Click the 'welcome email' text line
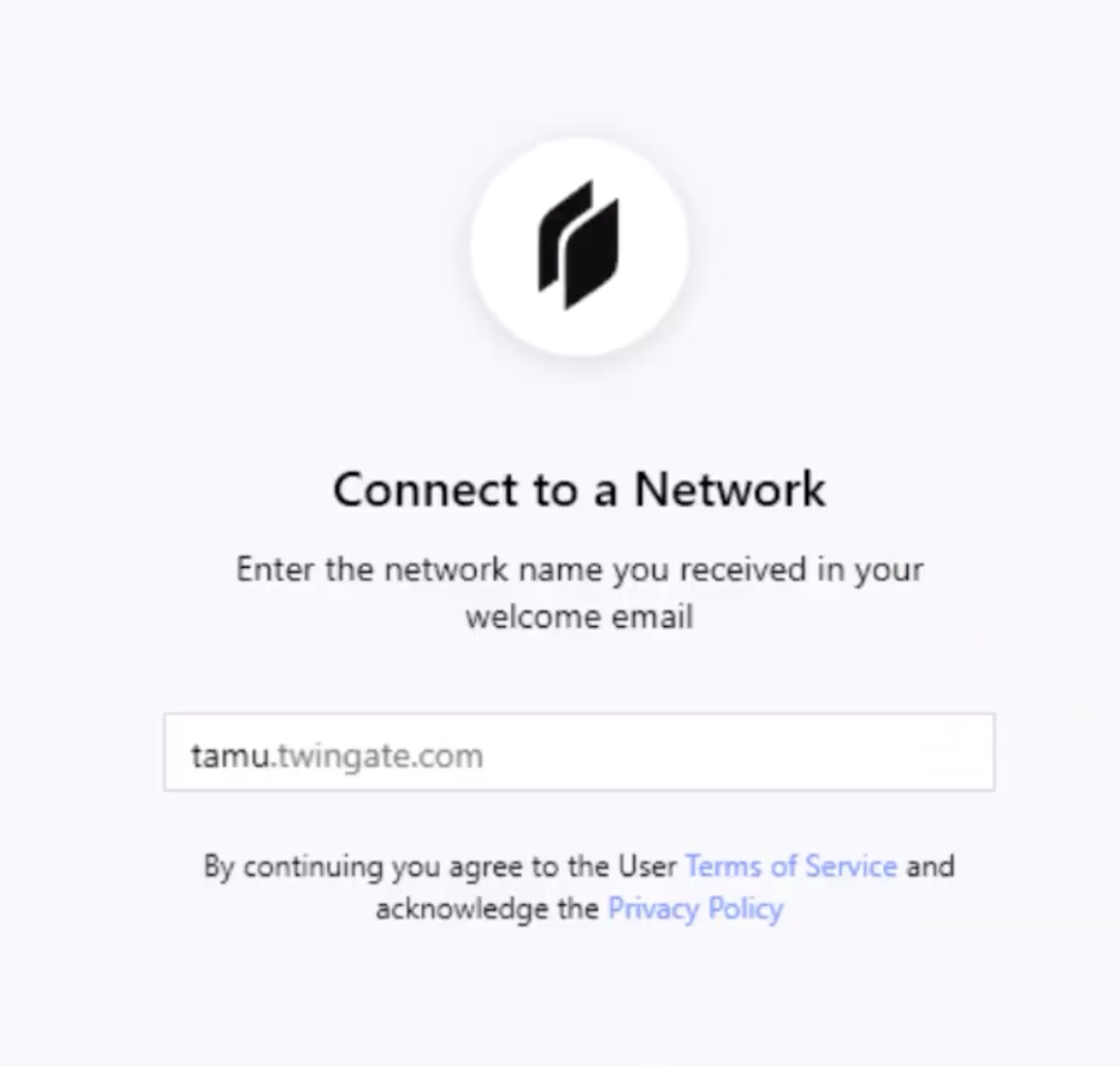The width and height of the screenshot is (1120, 1067). click(x=580, y=617)
